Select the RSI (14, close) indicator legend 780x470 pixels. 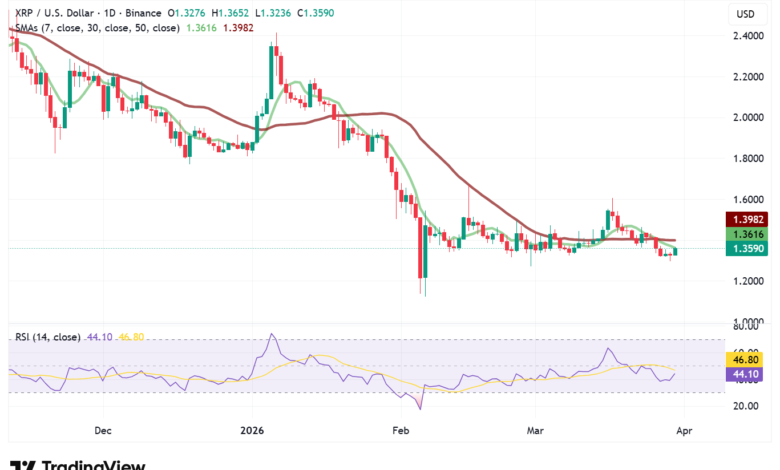coord(50,337)
